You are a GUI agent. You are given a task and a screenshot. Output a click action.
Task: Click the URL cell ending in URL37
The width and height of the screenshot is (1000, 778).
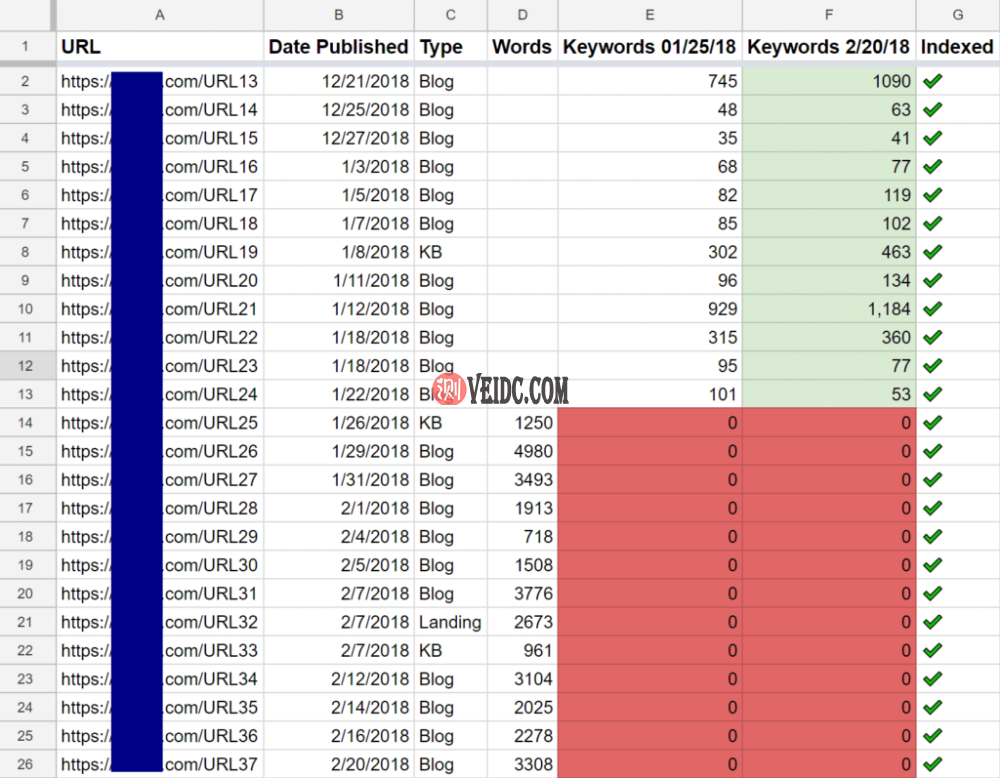[160, 764]
